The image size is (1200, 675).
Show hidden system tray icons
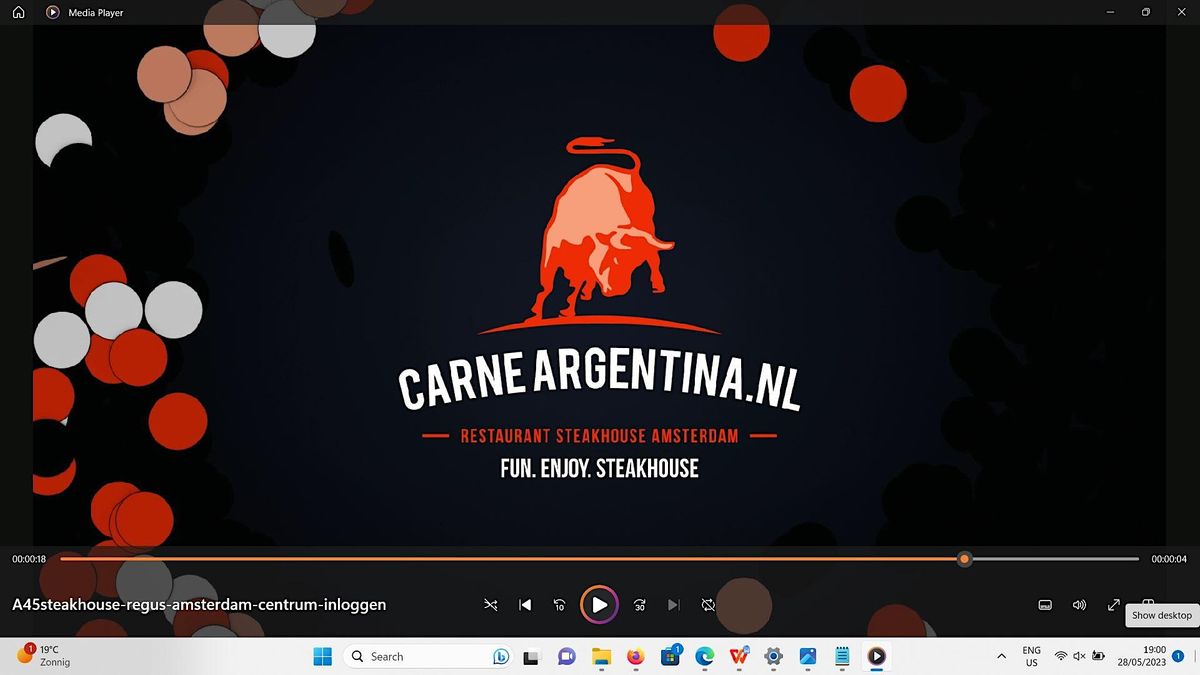pyautogui.click(x=1001, y=656)
